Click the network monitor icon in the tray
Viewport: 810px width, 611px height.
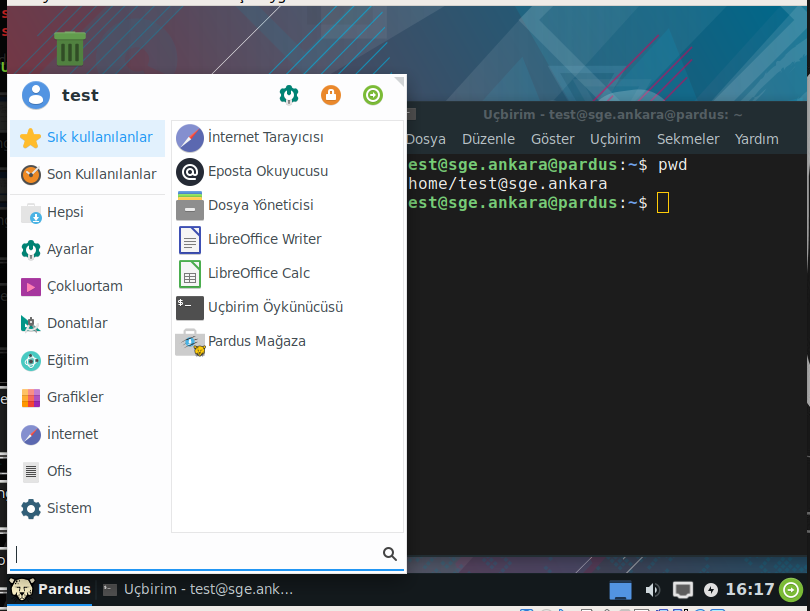(x=682, y=590)
